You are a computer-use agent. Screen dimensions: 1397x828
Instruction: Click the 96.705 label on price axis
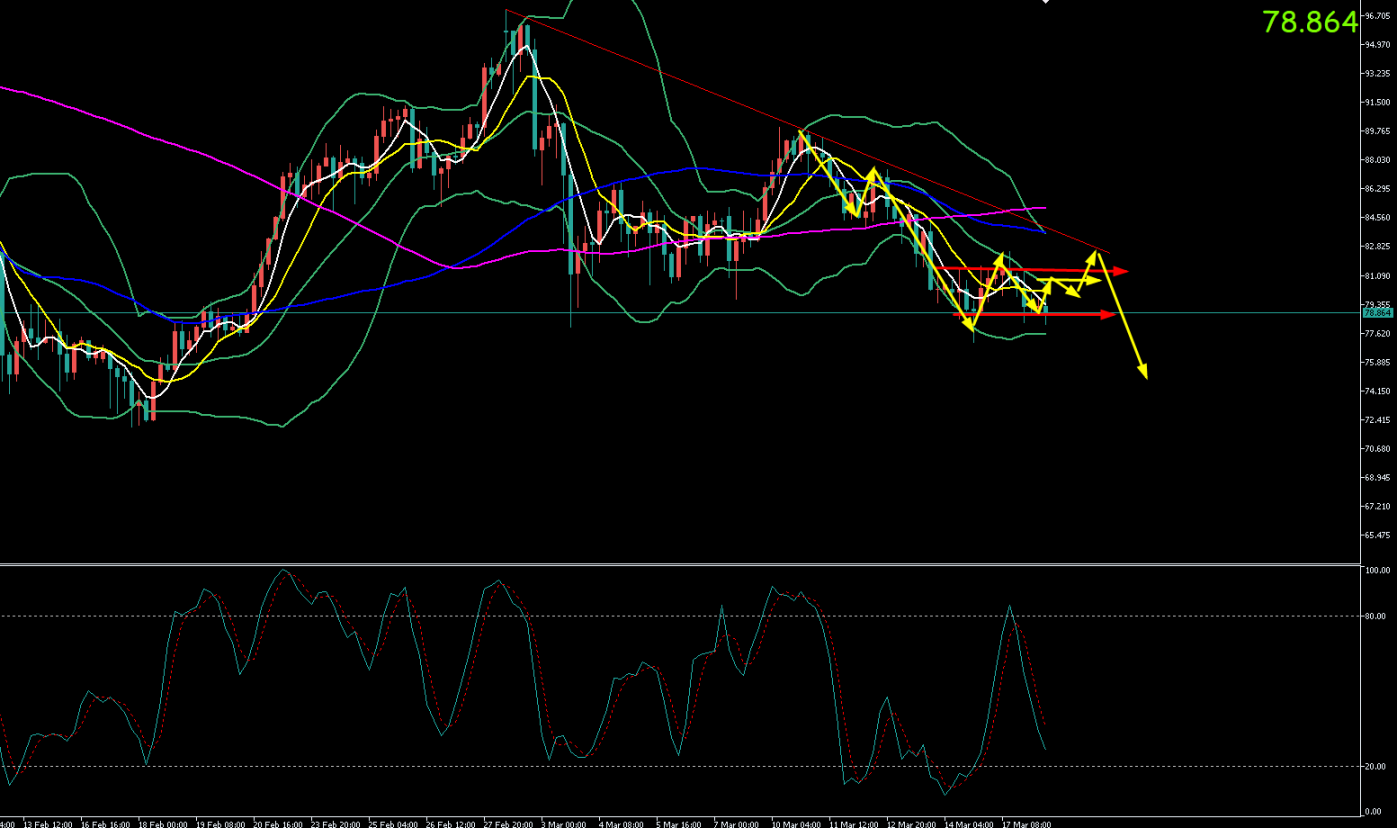(x=1376, y=16)
